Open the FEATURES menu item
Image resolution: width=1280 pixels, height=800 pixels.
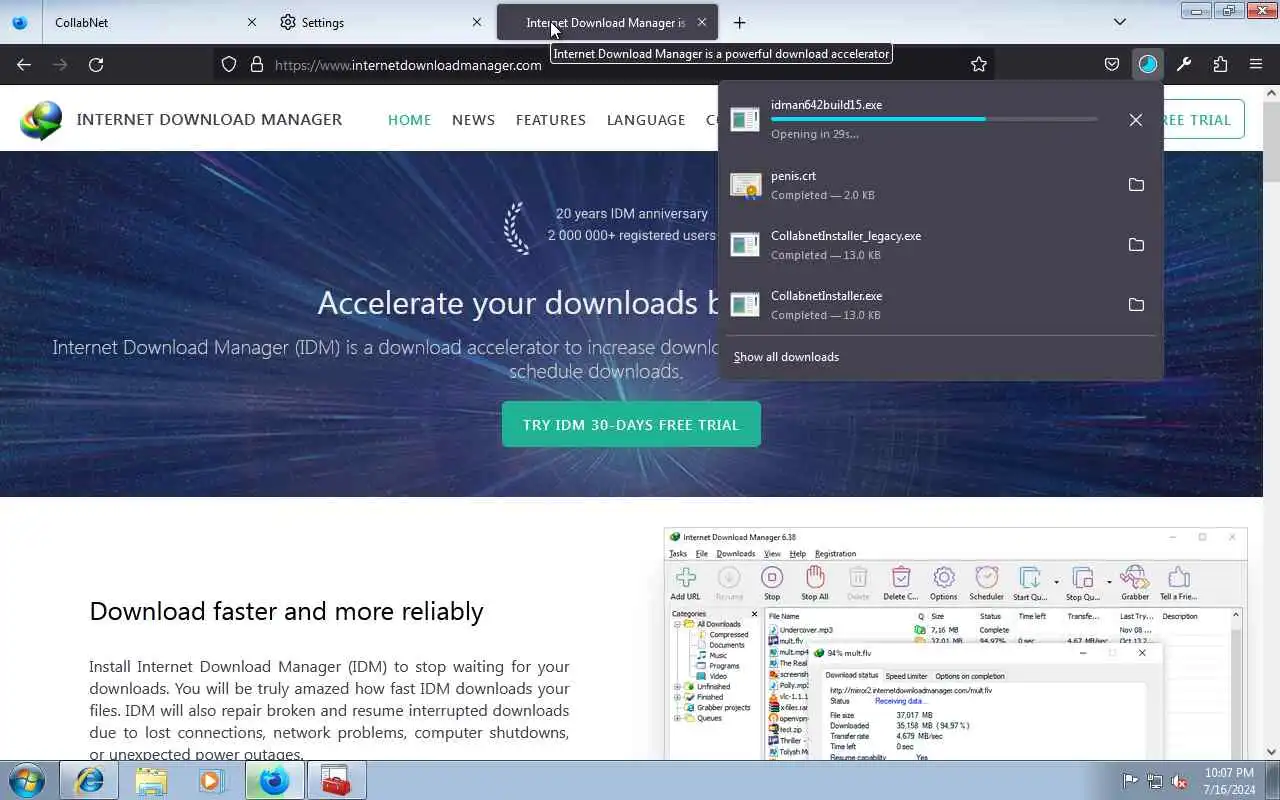[551, 120]
